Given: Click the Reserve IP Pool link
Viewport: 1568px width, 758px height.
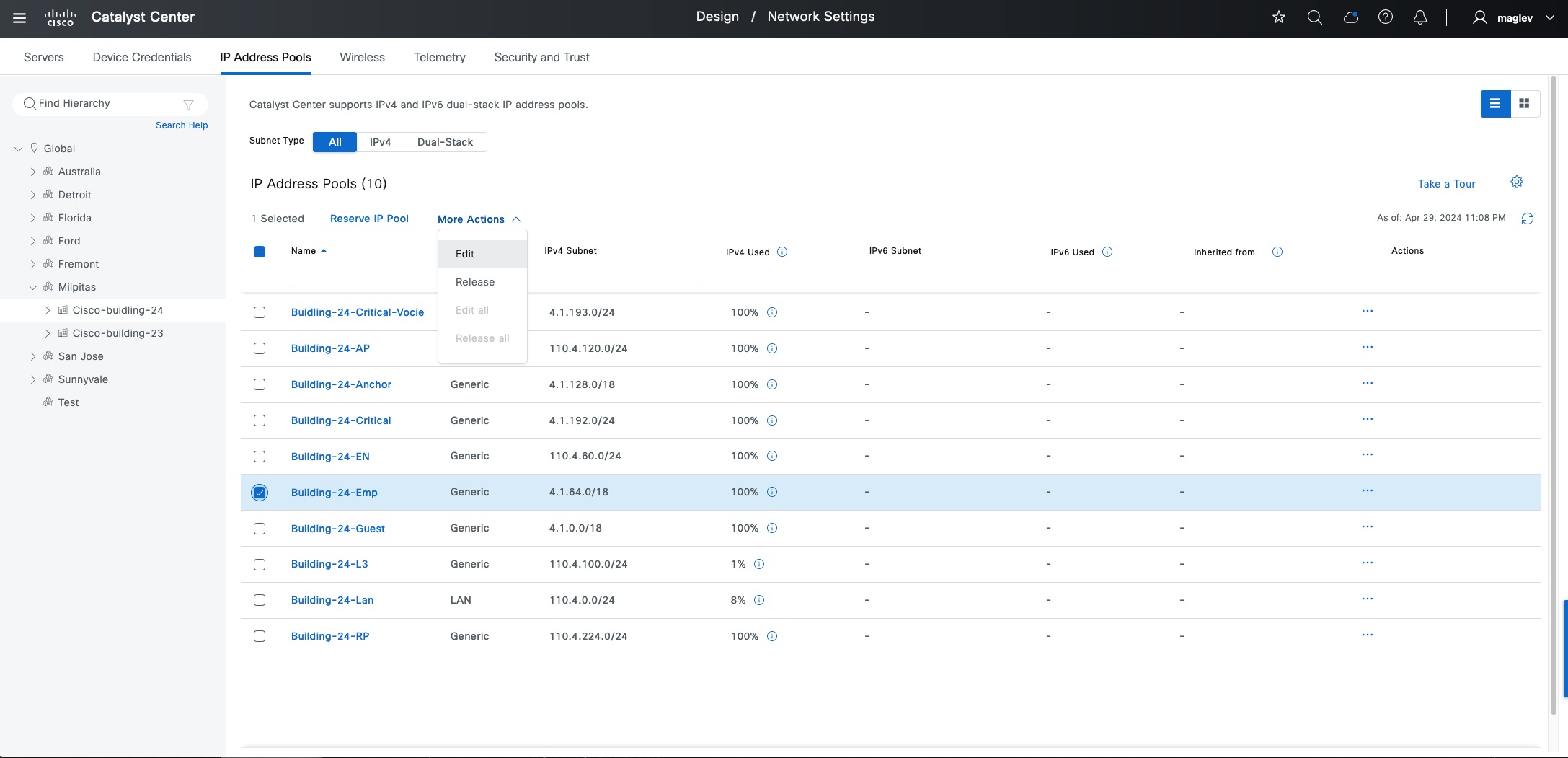Looking at the screenshot, I should click(369, 219).
